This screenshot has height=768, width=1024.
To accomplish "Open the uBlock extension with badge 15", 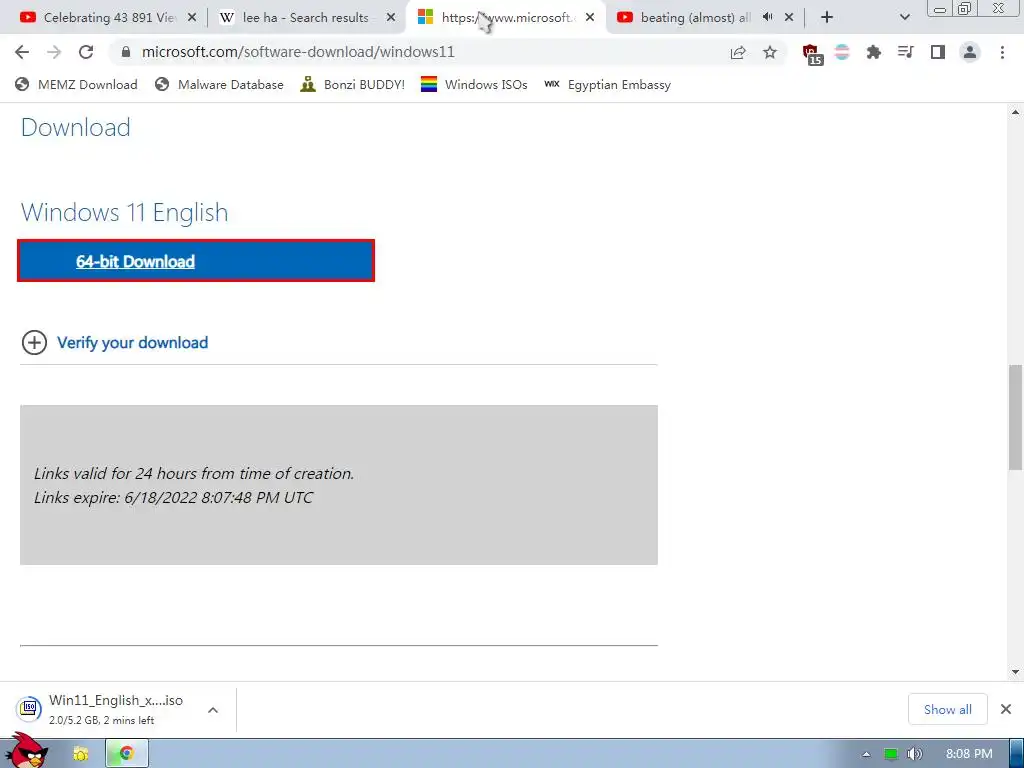I will coord(812,54).
